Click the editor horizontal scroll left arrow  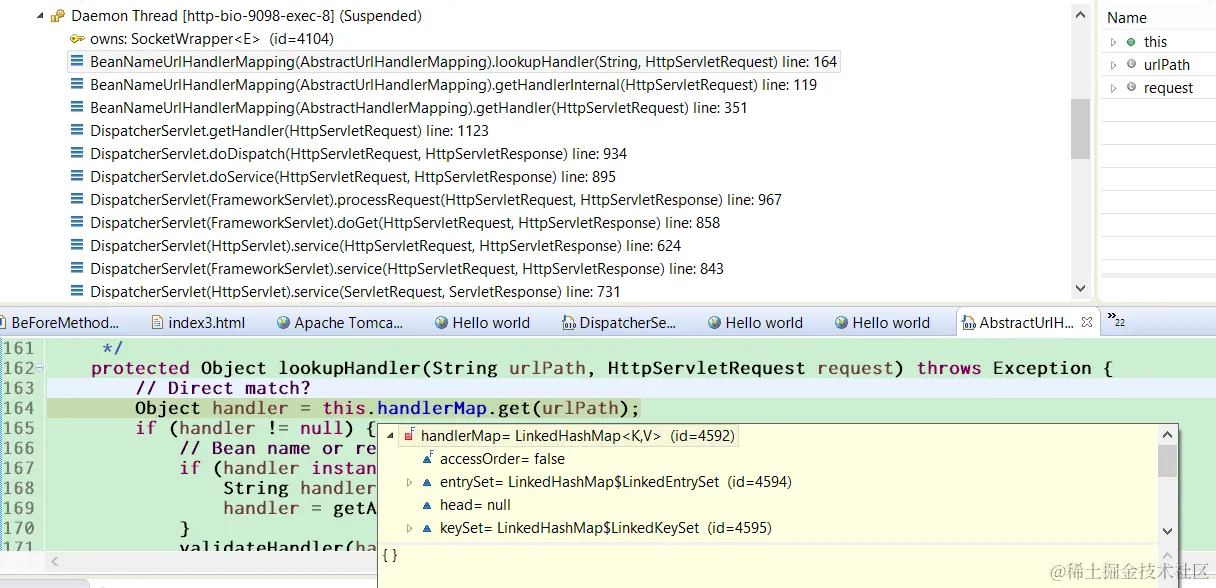coord(54,561)
